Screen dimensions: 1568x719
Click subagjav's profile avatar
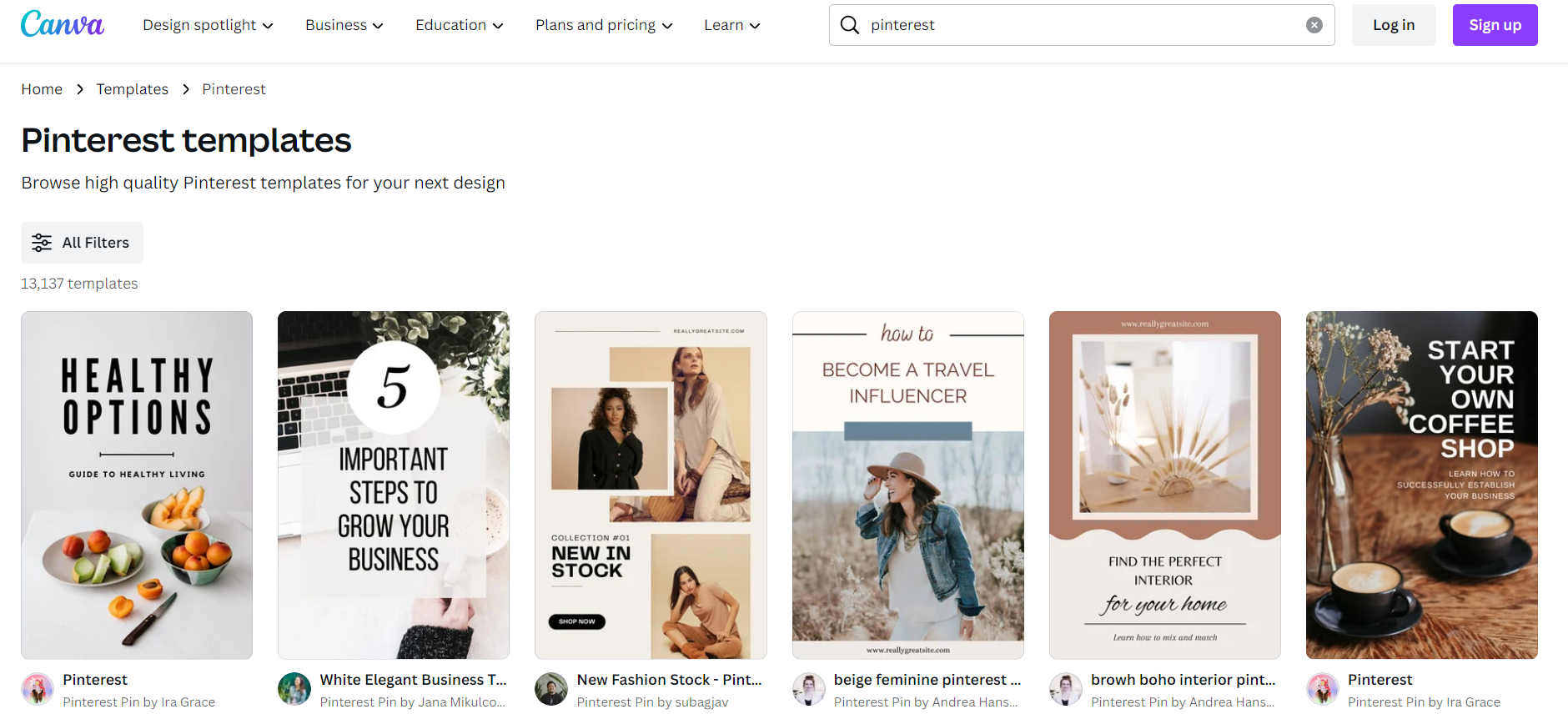coord(551,689)
